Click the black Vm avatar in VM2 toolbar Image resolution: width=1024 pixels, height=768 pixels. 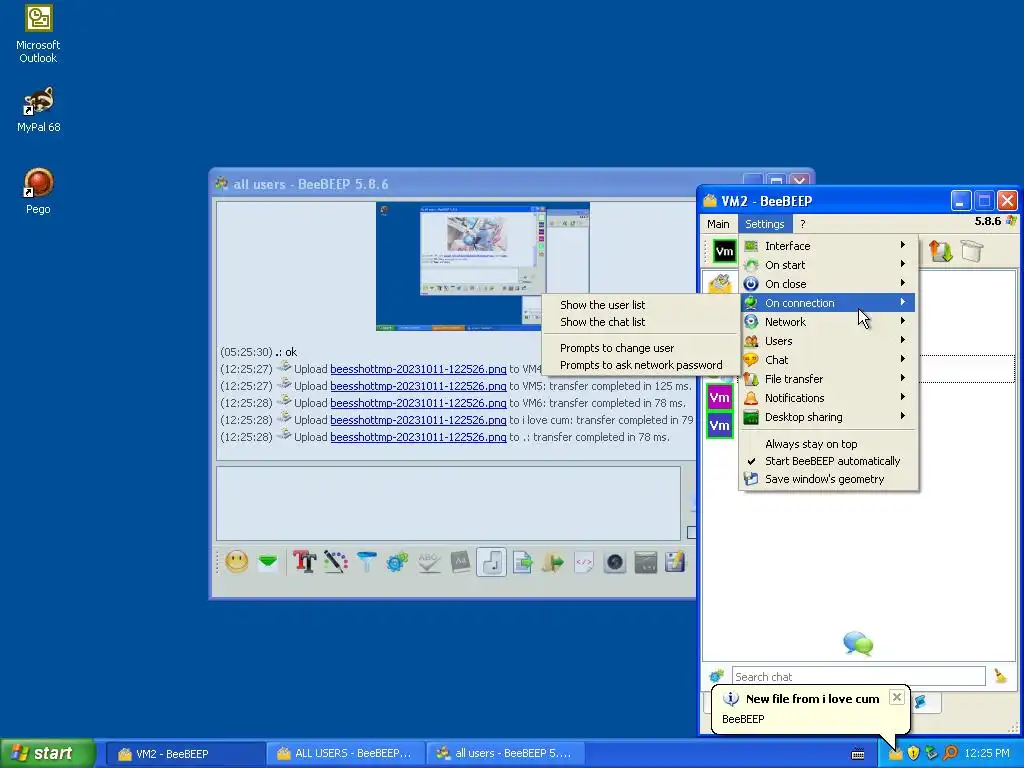724,251
